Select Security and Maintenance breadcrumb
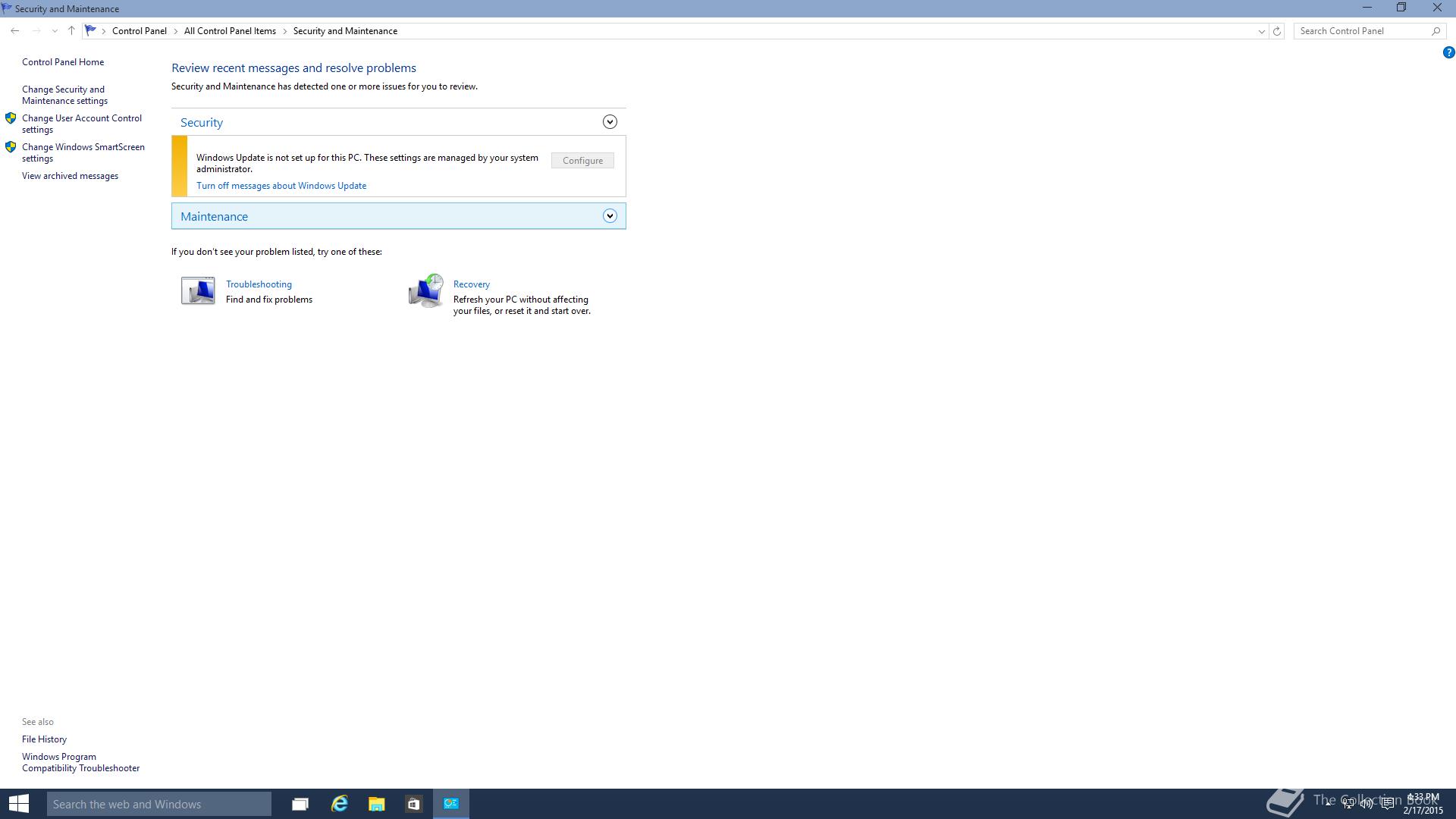1456x819 pixels. click(345, 31)
